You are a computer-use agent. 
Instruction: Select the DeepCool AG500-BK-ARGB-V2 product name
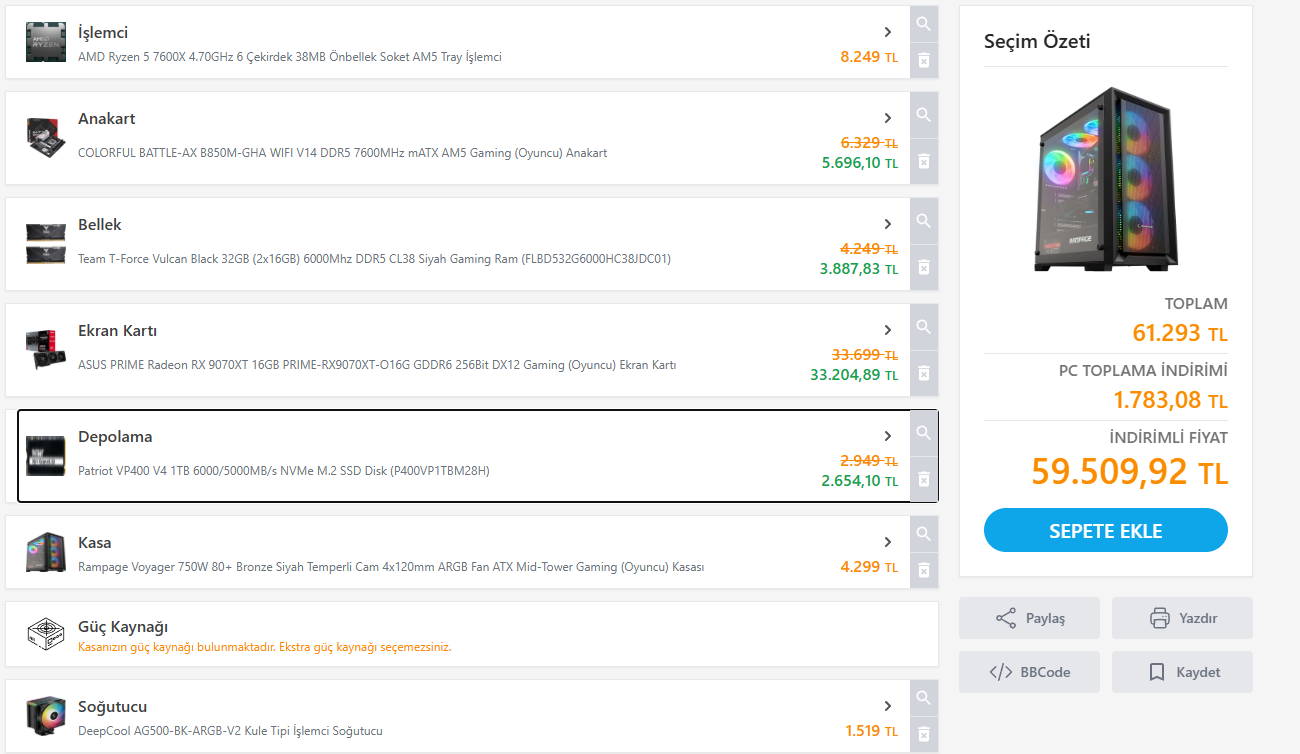(x=231, y=731)
